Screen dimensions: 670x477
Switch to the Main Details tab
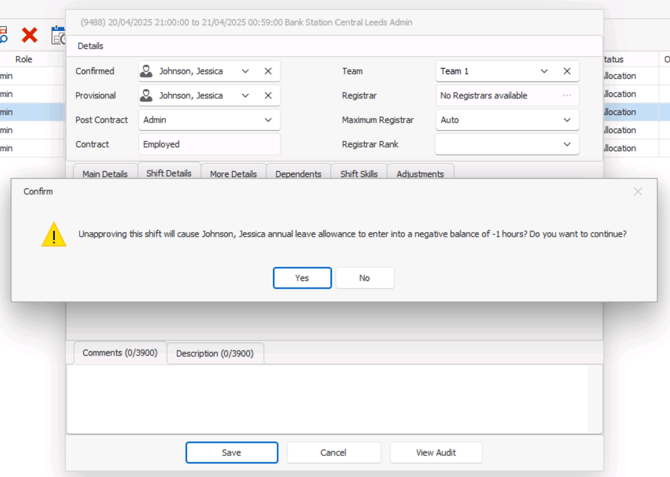[x=105, y=174]
